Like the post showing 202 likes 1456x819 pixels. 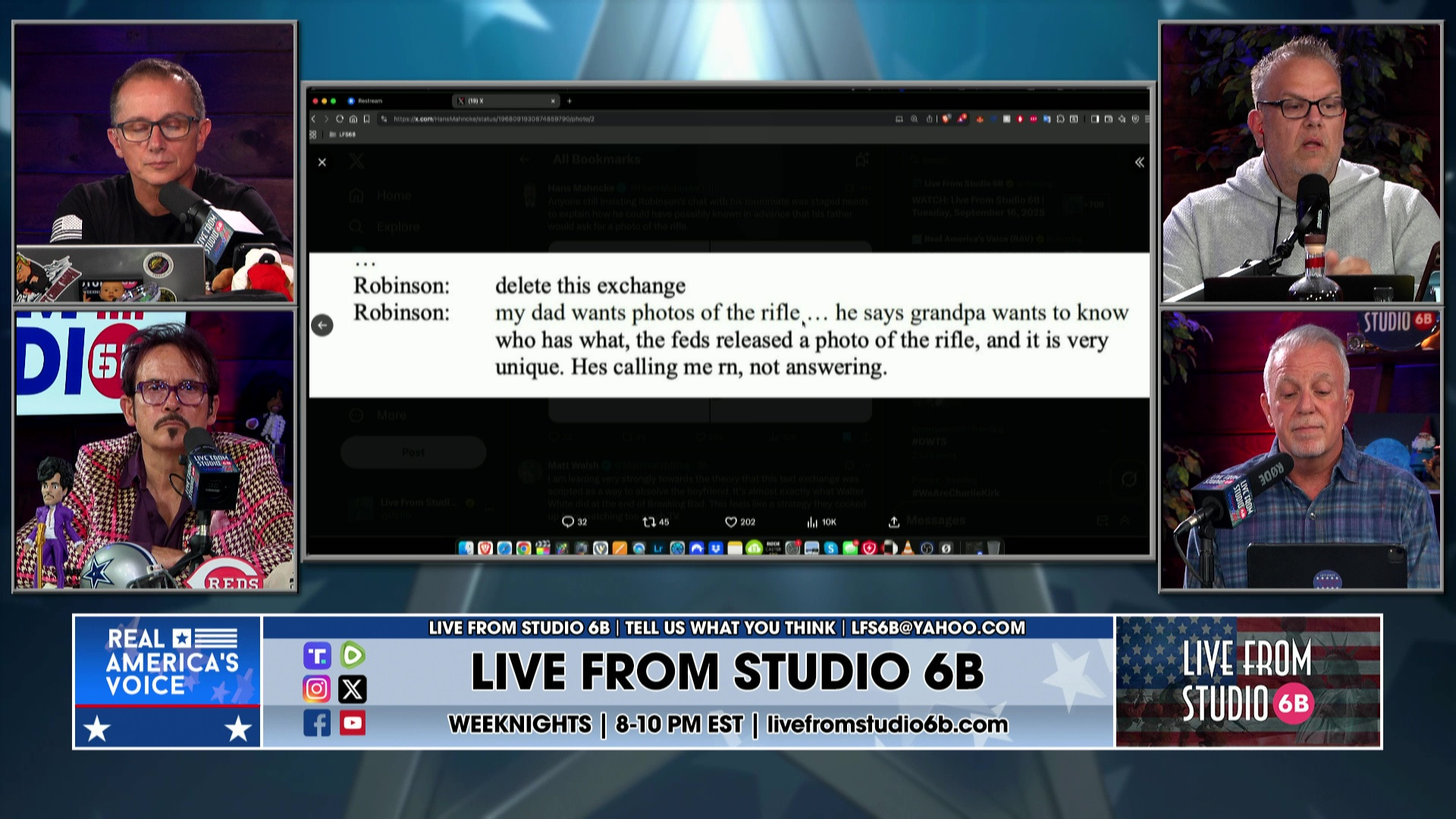[x=740, y=522]
